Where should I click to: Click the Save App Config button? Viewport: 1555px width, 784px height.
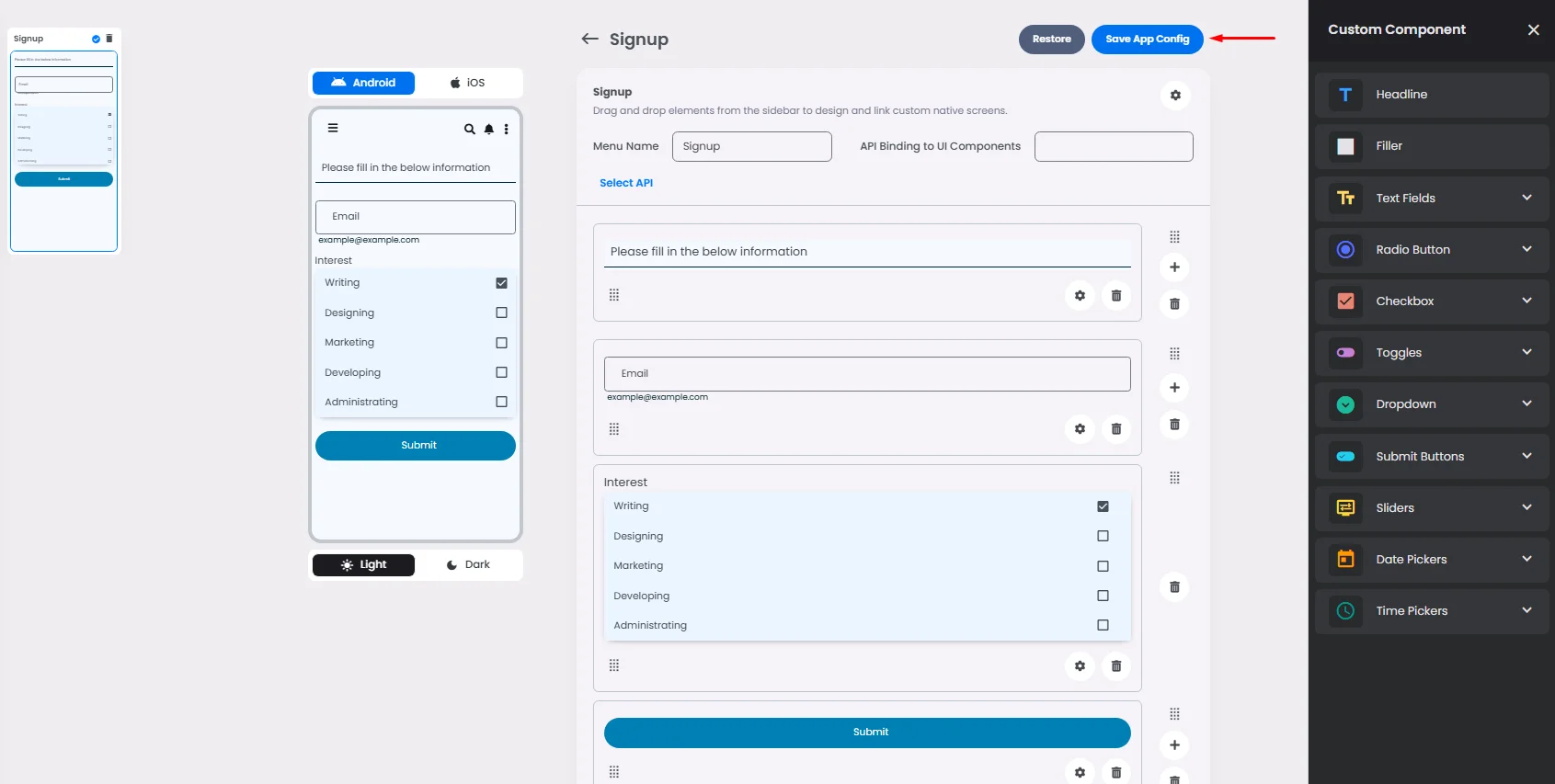pos(1147,40)
